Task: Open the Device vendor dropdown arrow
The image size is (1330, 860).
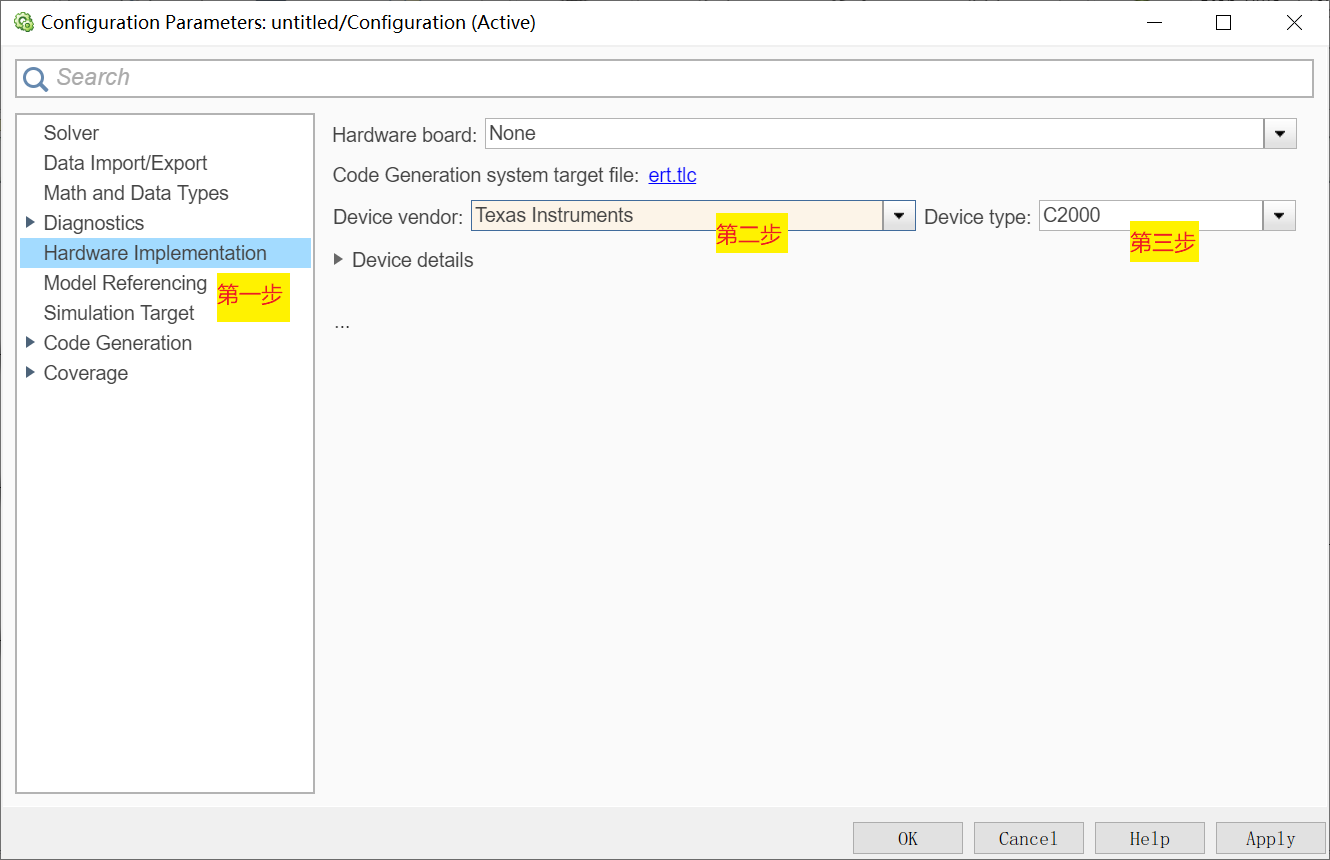Action: [899, 216]
